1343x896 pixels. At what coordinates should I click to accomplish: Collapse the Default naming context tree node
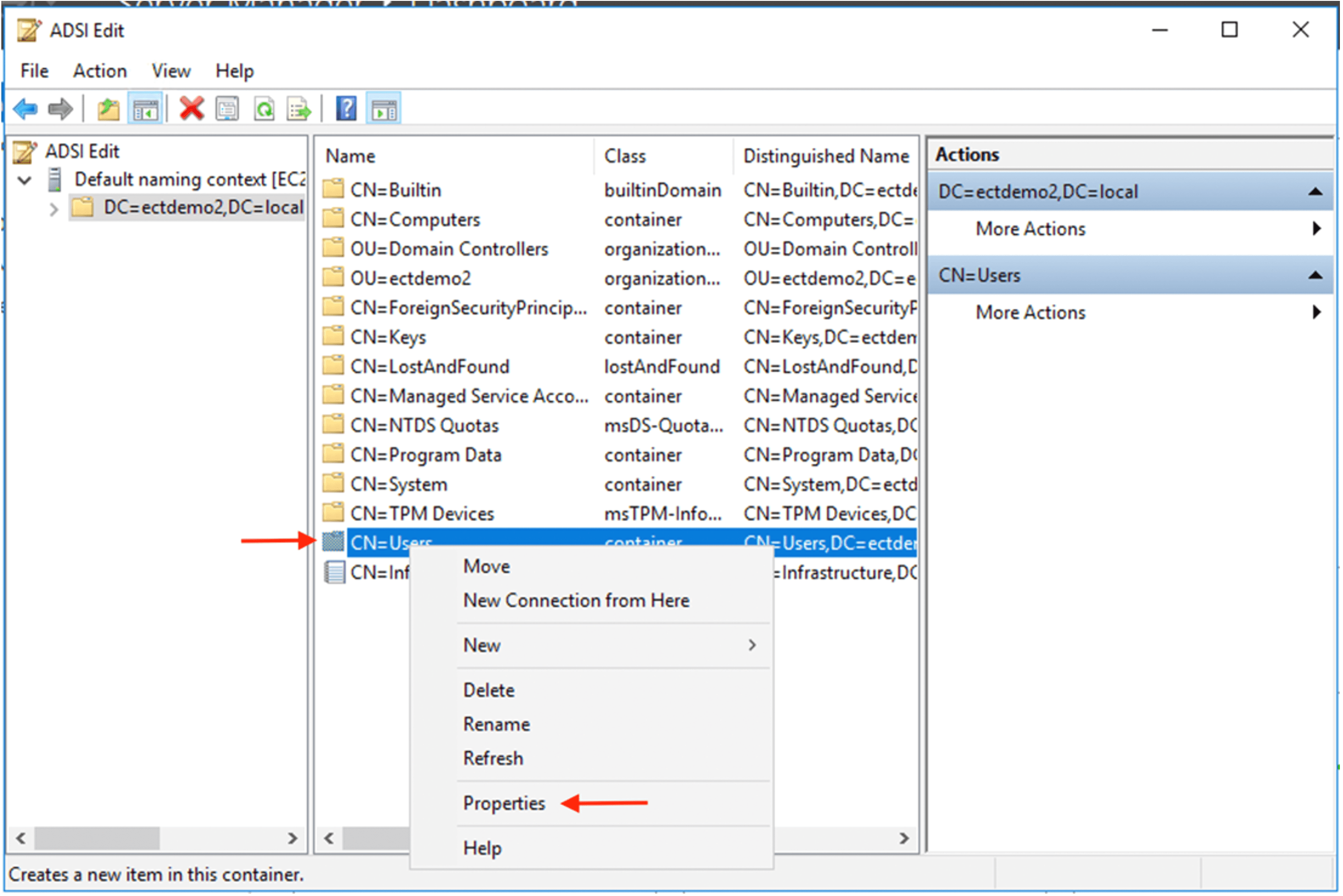coord(25,181)
